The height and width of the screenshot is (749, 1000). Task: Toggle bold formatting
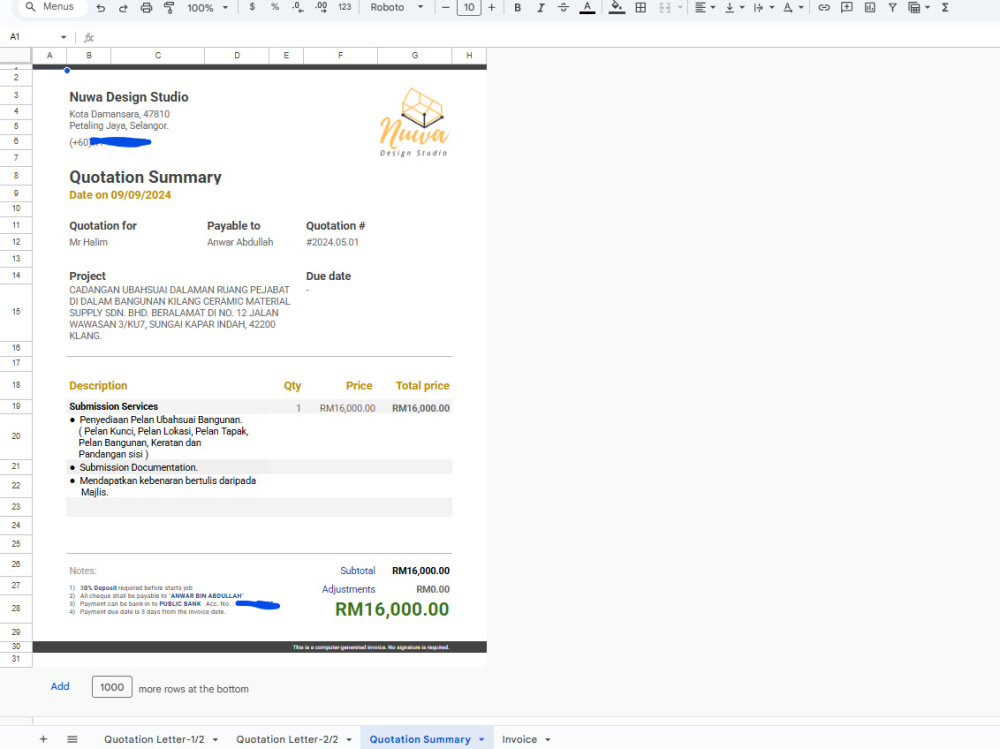tap(518, 8)
